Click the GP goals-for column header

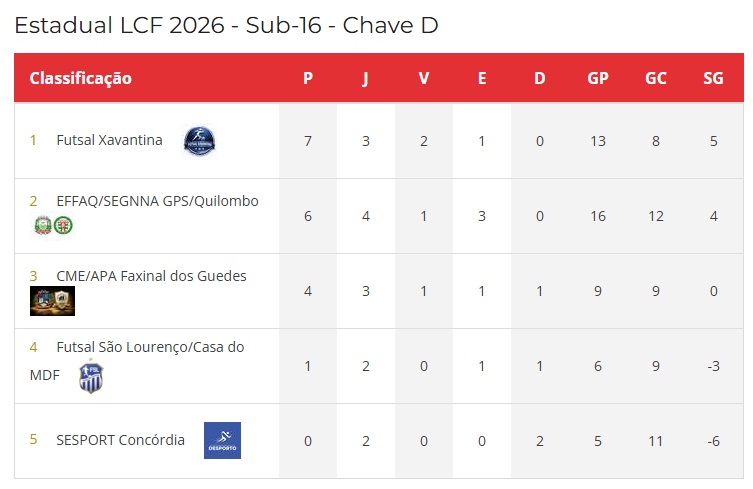(598, 78)
